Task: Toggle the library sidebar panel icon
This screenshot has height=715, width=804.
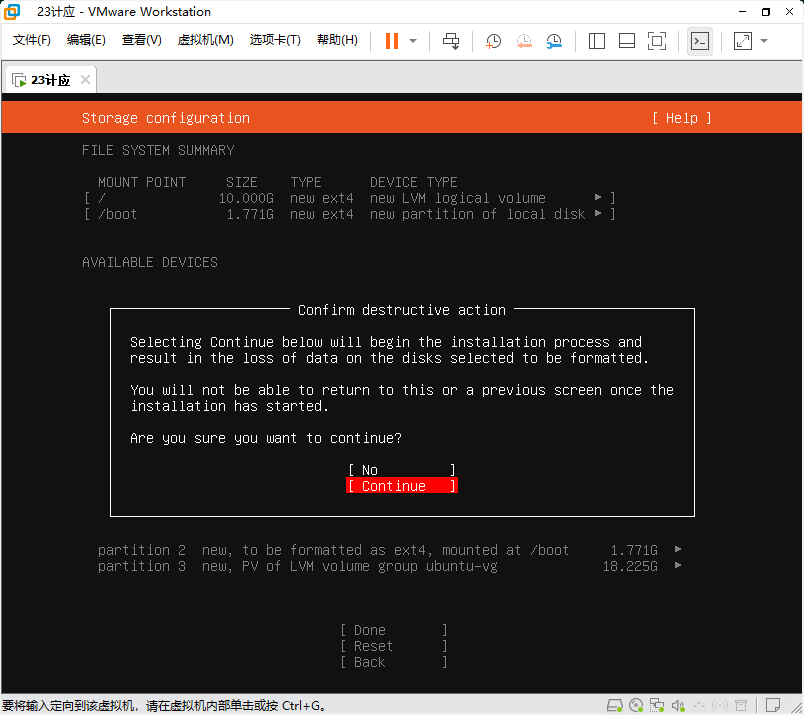Action: 596,41
